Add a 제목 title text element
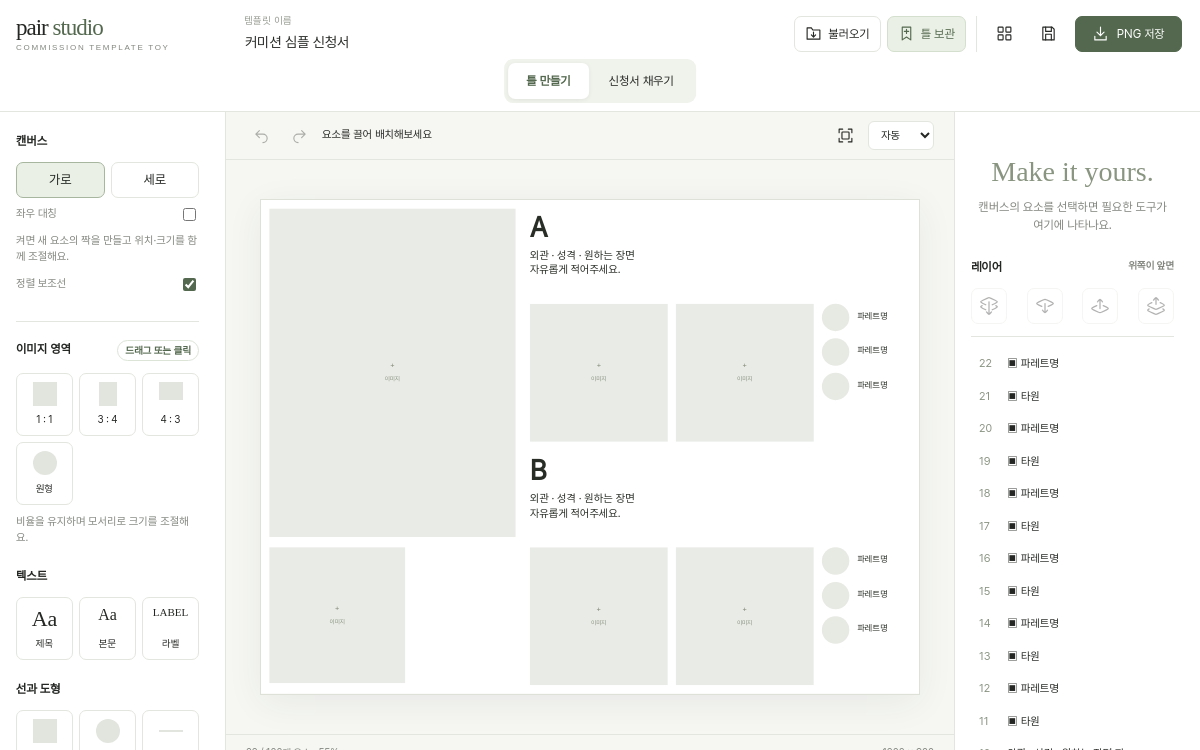Image resolution: width=1200 pixels, height=750 pixels. 44,628
